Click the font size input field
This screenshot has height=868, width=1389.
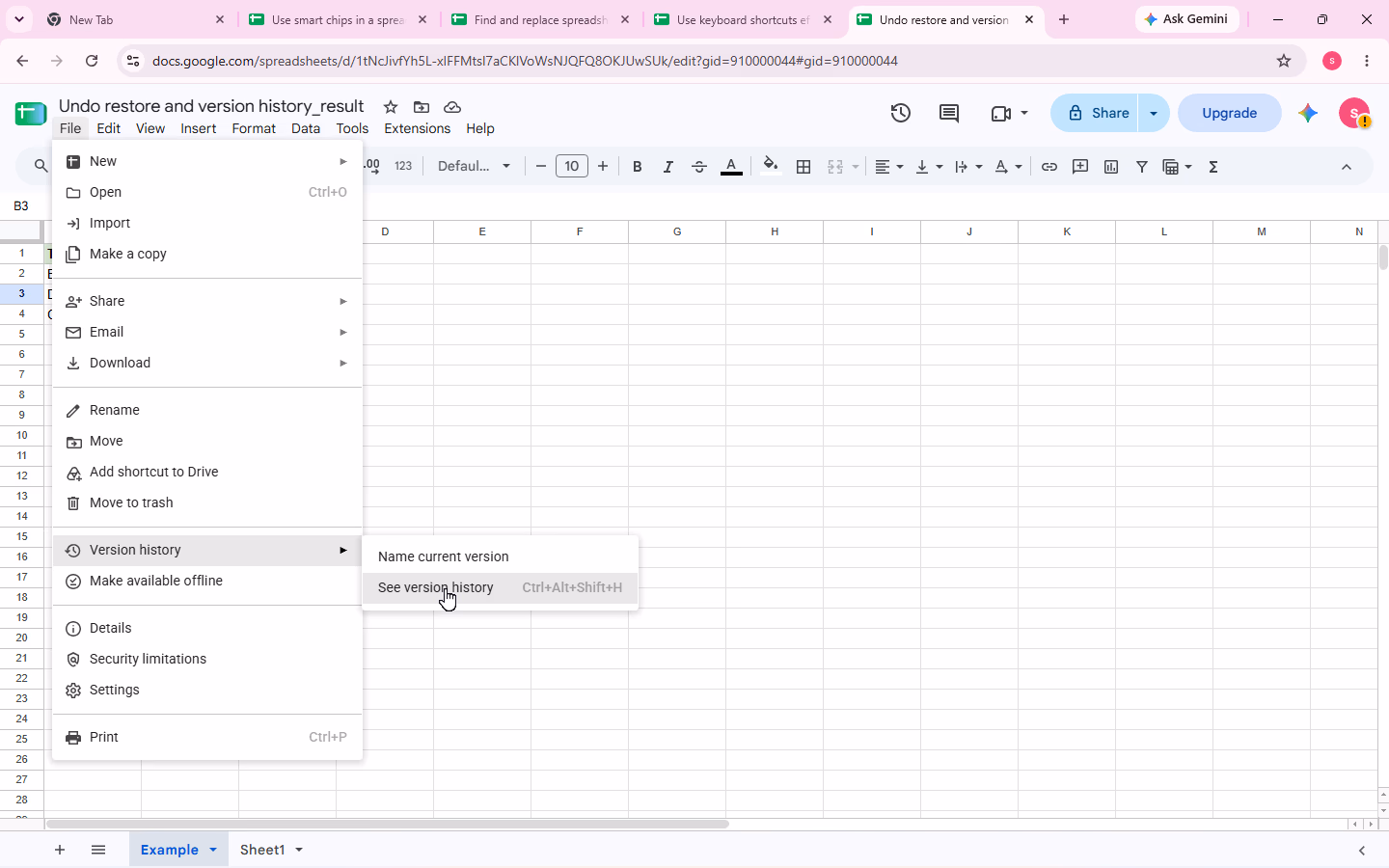point(572,167)
